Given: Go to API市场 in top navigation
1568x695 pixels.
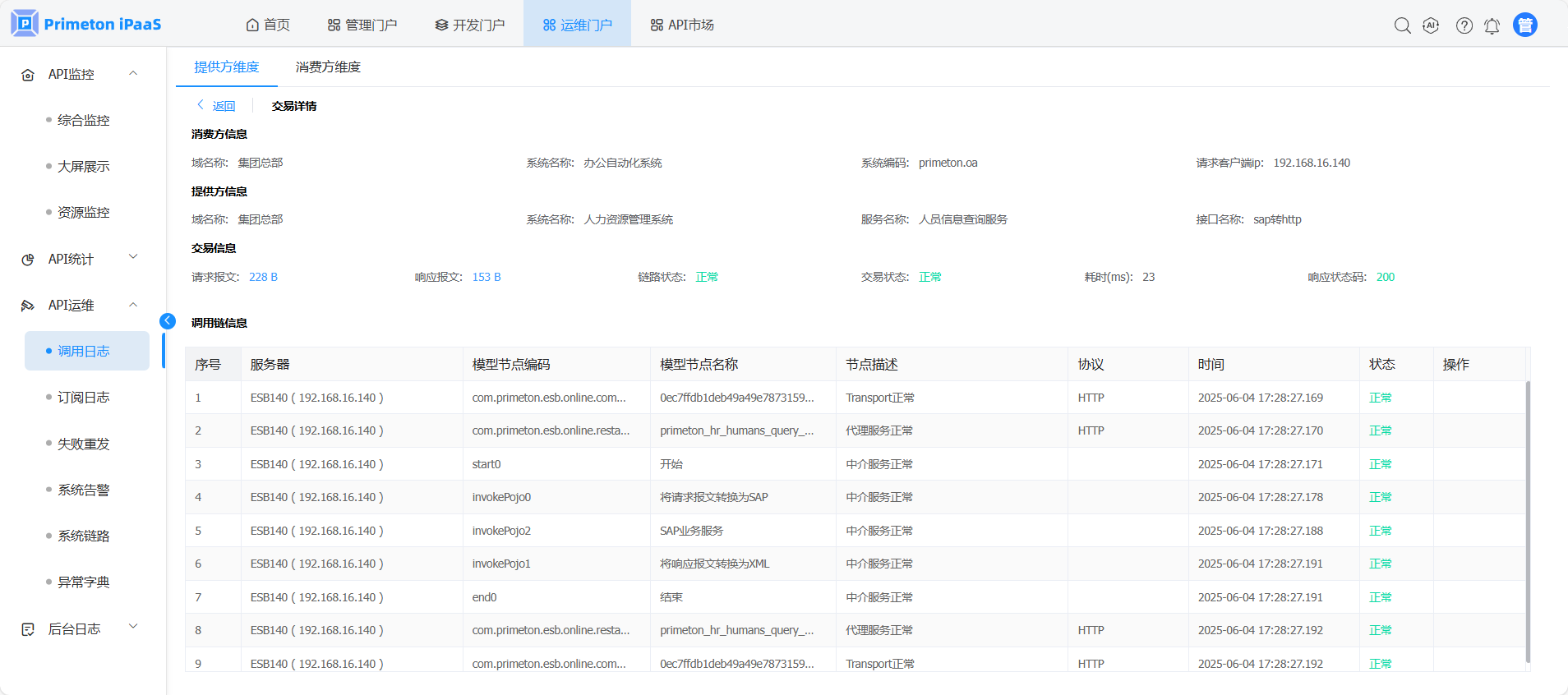Looking at the screenshot, I should click(682, 25).
